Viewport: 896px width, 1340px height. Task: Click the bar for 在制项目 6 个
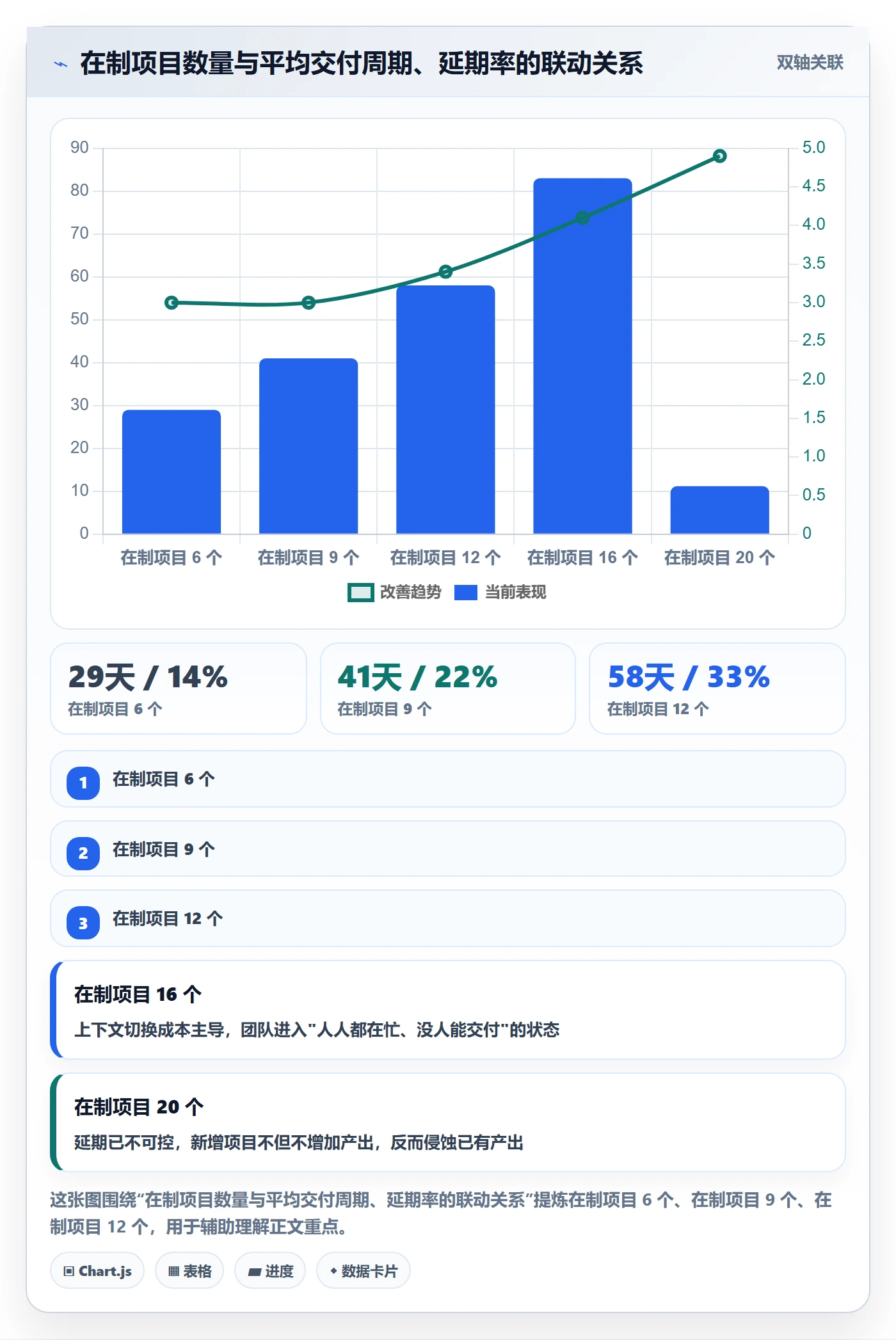pos(172,472)
